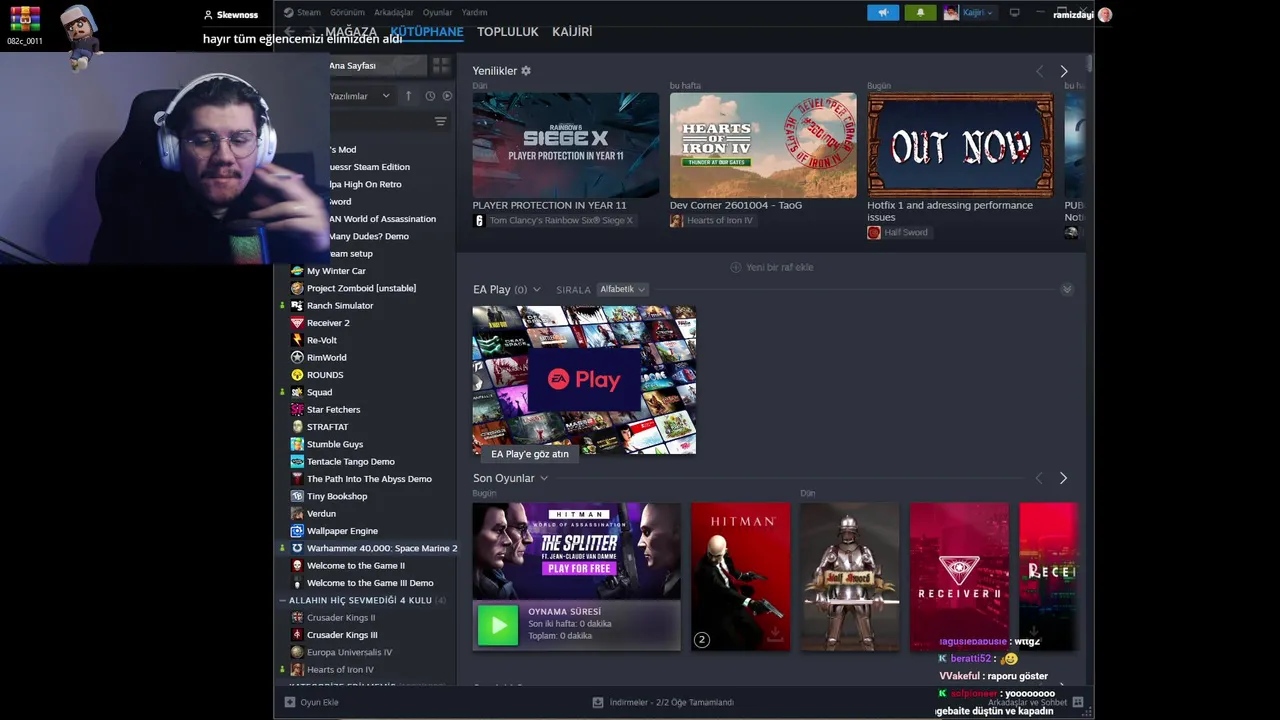Switch to the TOPLULUK tab
This screenshot has width=1280, height=720.
507,32
